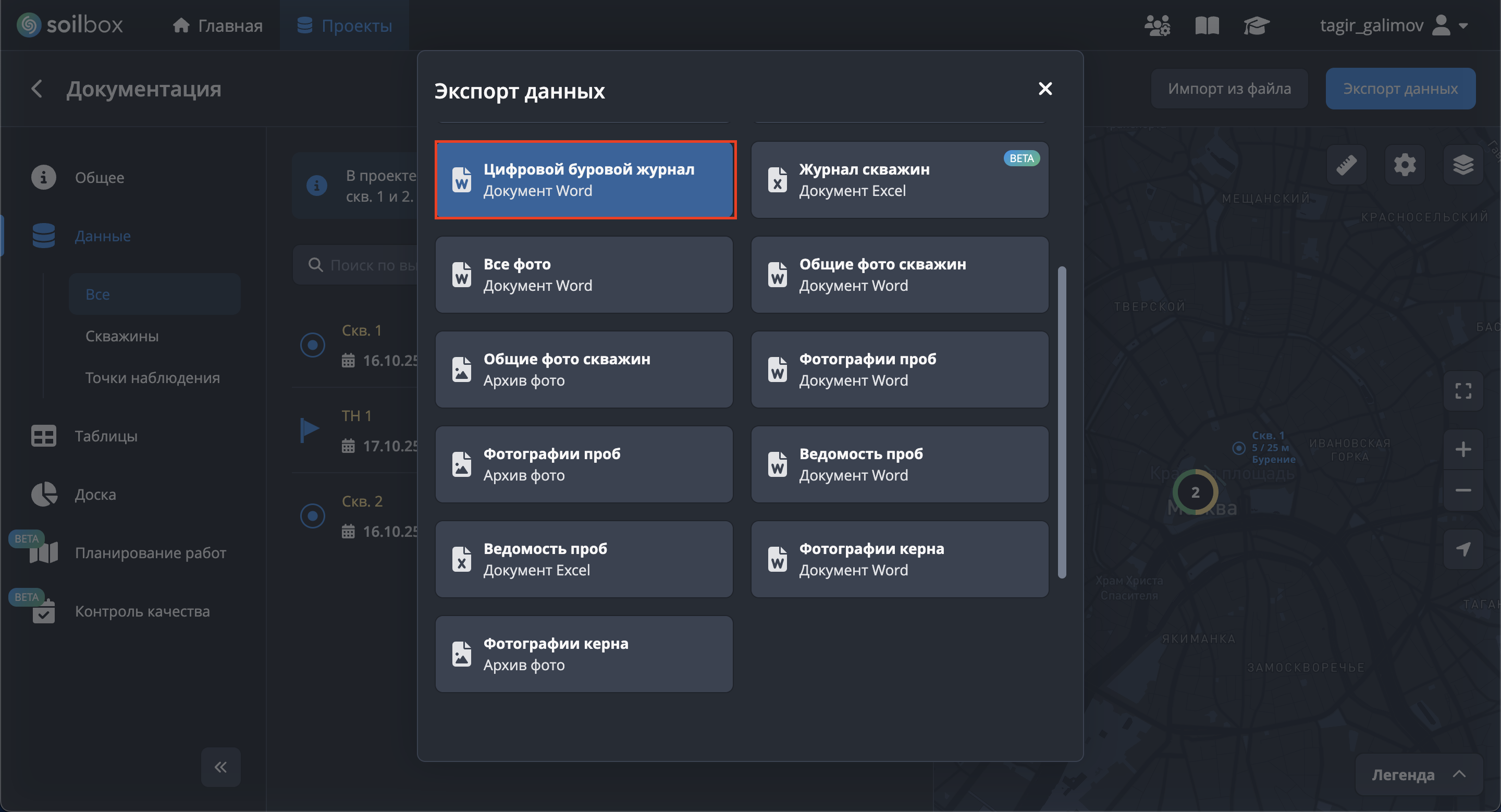Click the export dialog scrollbar
The height and width of the screenshot is (812, 1501).
pyautogui.click(x=1062, y=422)
